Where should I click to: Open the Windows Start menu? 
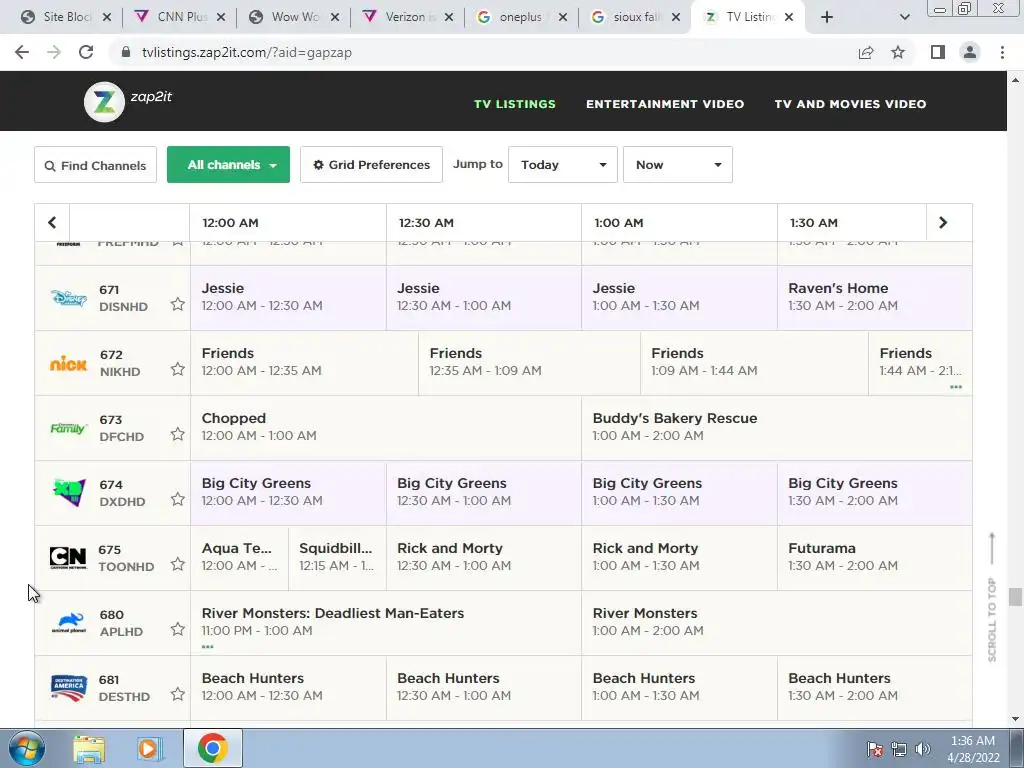pyautogui.click(x=27, y=748)
